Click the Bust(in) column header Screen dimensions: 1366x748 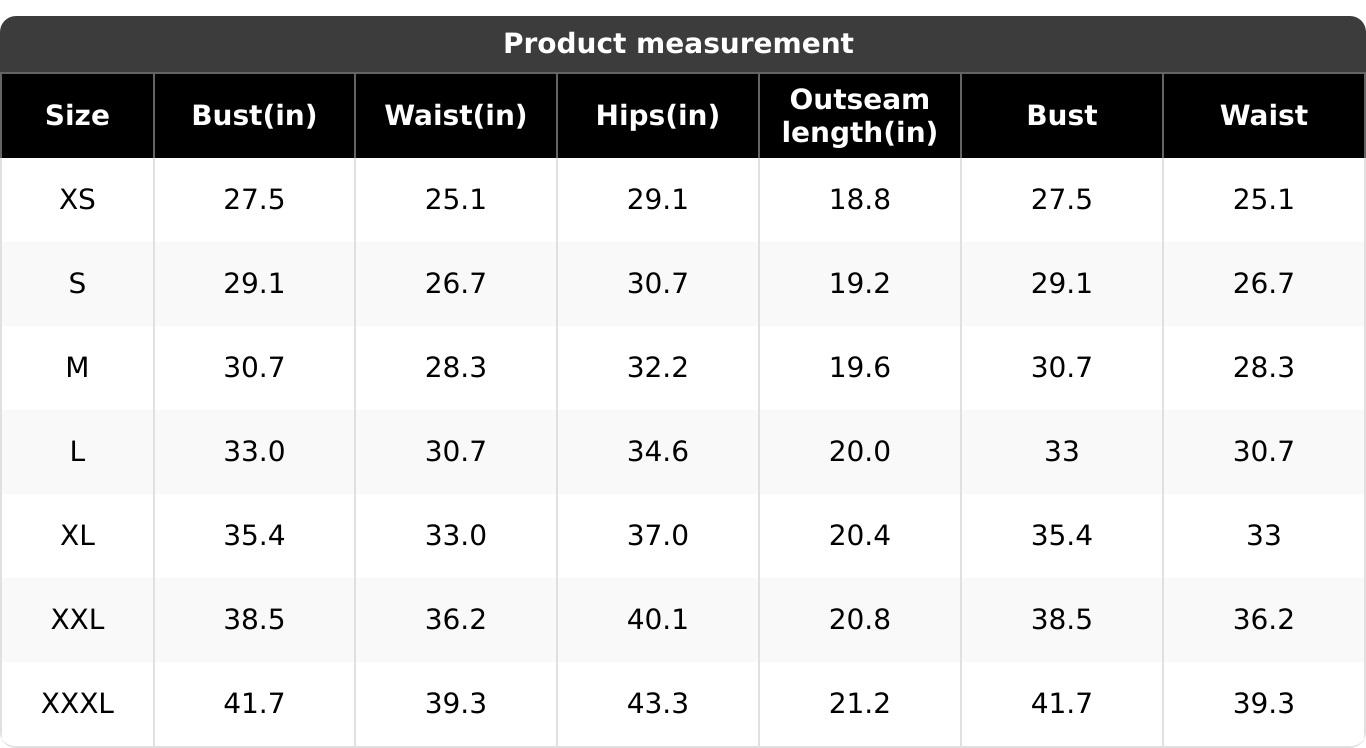(x=254, y=116)
